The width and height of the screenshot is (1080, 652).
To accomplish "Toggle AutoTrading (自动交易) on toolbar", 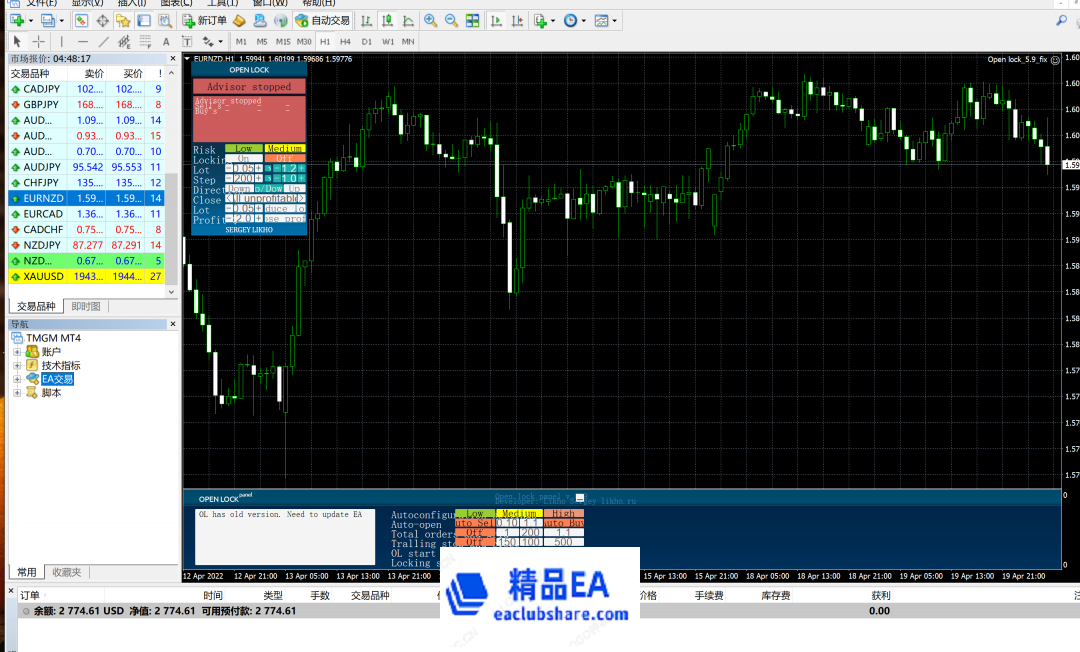I will pos(320,20).
